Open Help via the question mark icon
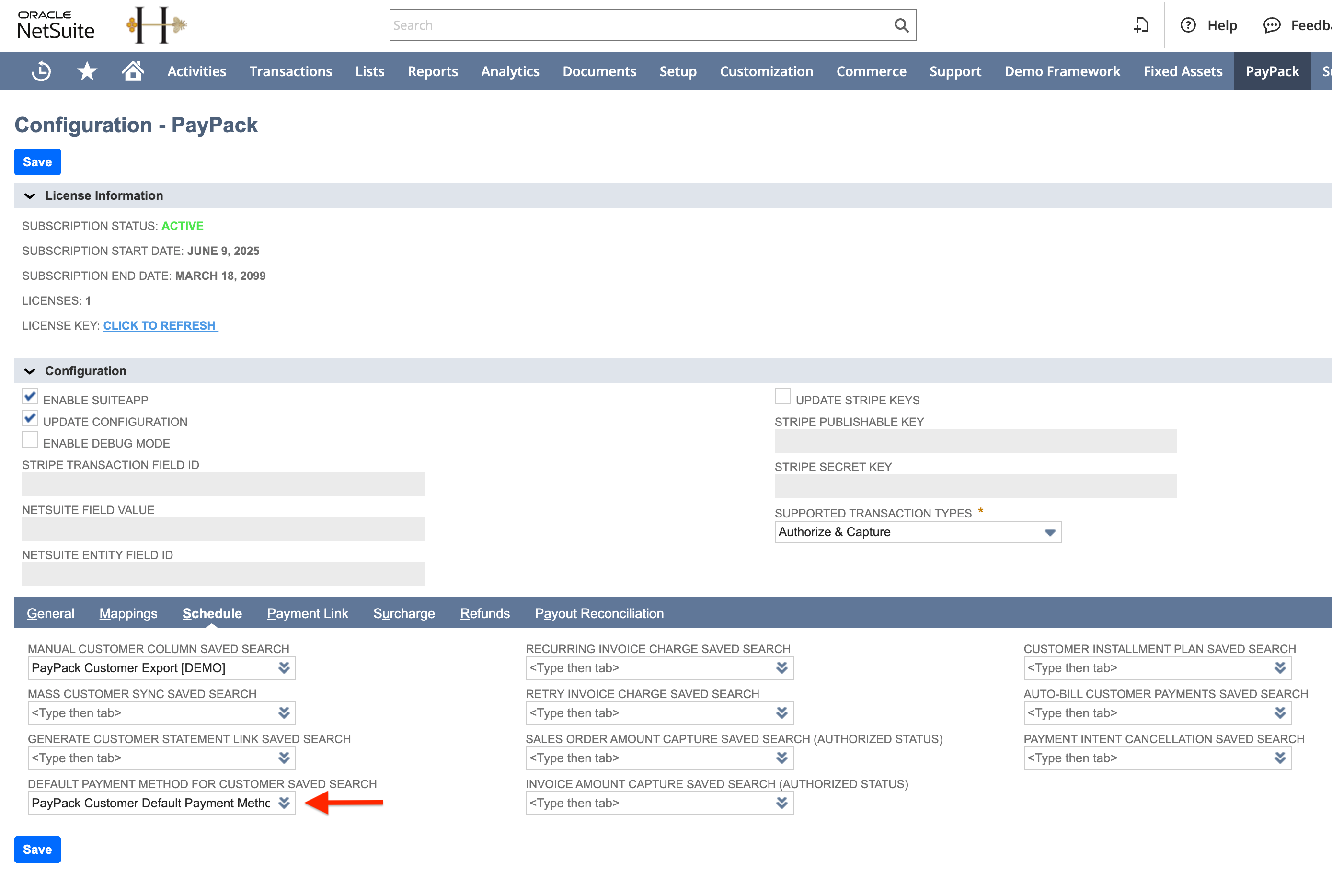Screen dimensions: 1332x896 [x=1189, y=25]
